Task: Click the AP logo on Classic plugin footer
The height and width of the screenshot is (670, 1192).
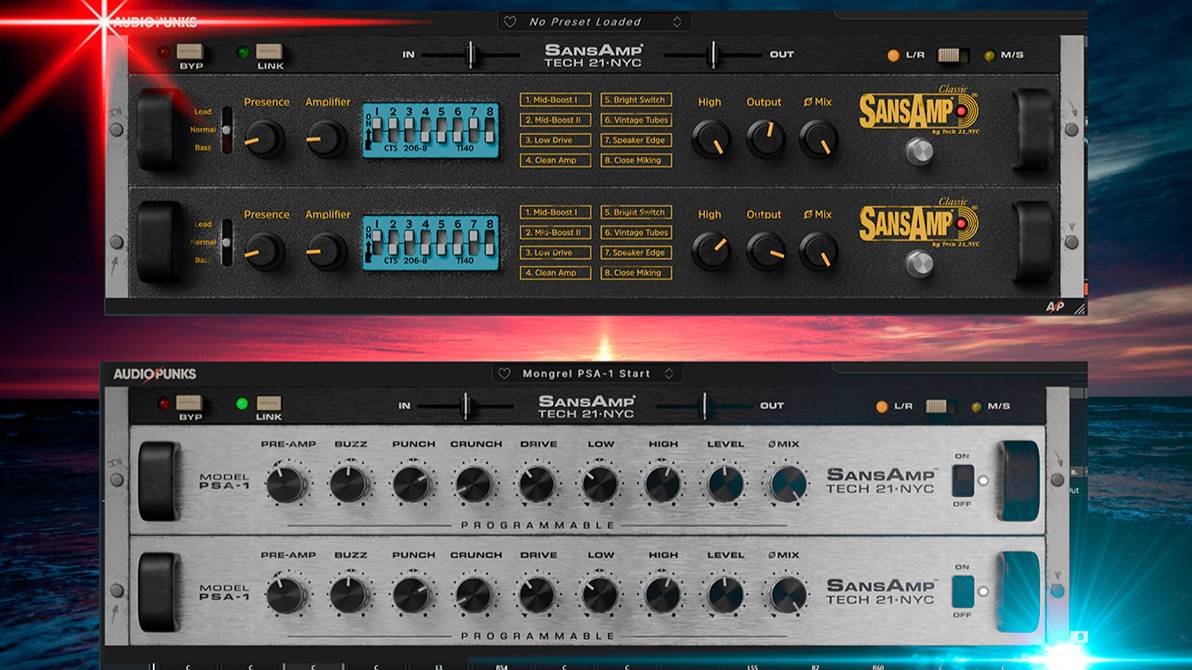Action: pos(1054,307)
